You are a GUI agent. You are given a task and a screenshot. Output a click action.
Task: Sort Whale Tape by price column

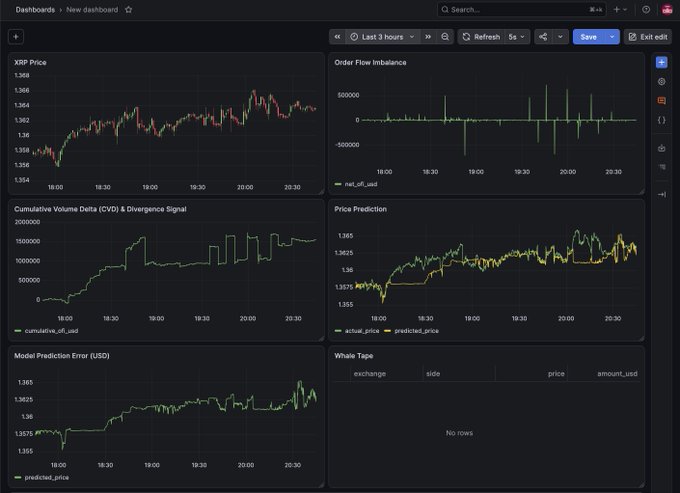(x=556, y=374)
